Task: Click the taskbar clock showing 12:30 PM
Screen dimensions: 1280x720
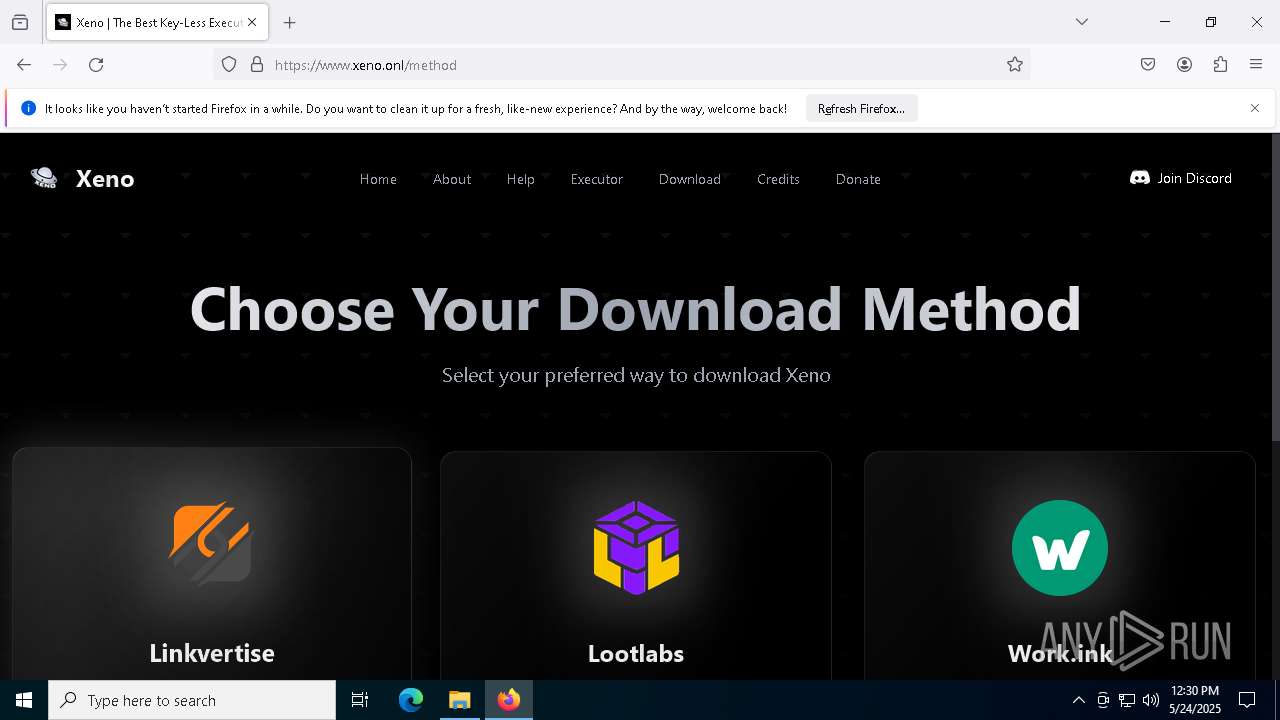Action: click(1195, 700)
